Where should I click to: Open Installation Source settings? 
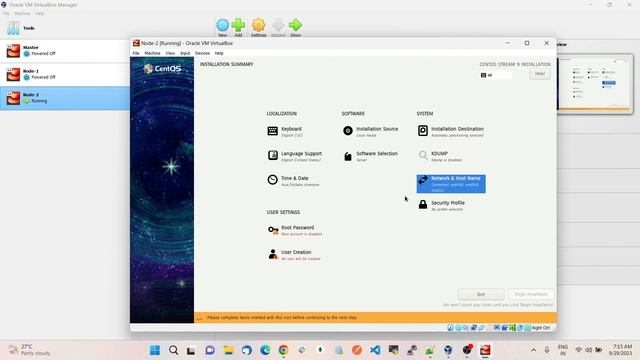(371, 131)
